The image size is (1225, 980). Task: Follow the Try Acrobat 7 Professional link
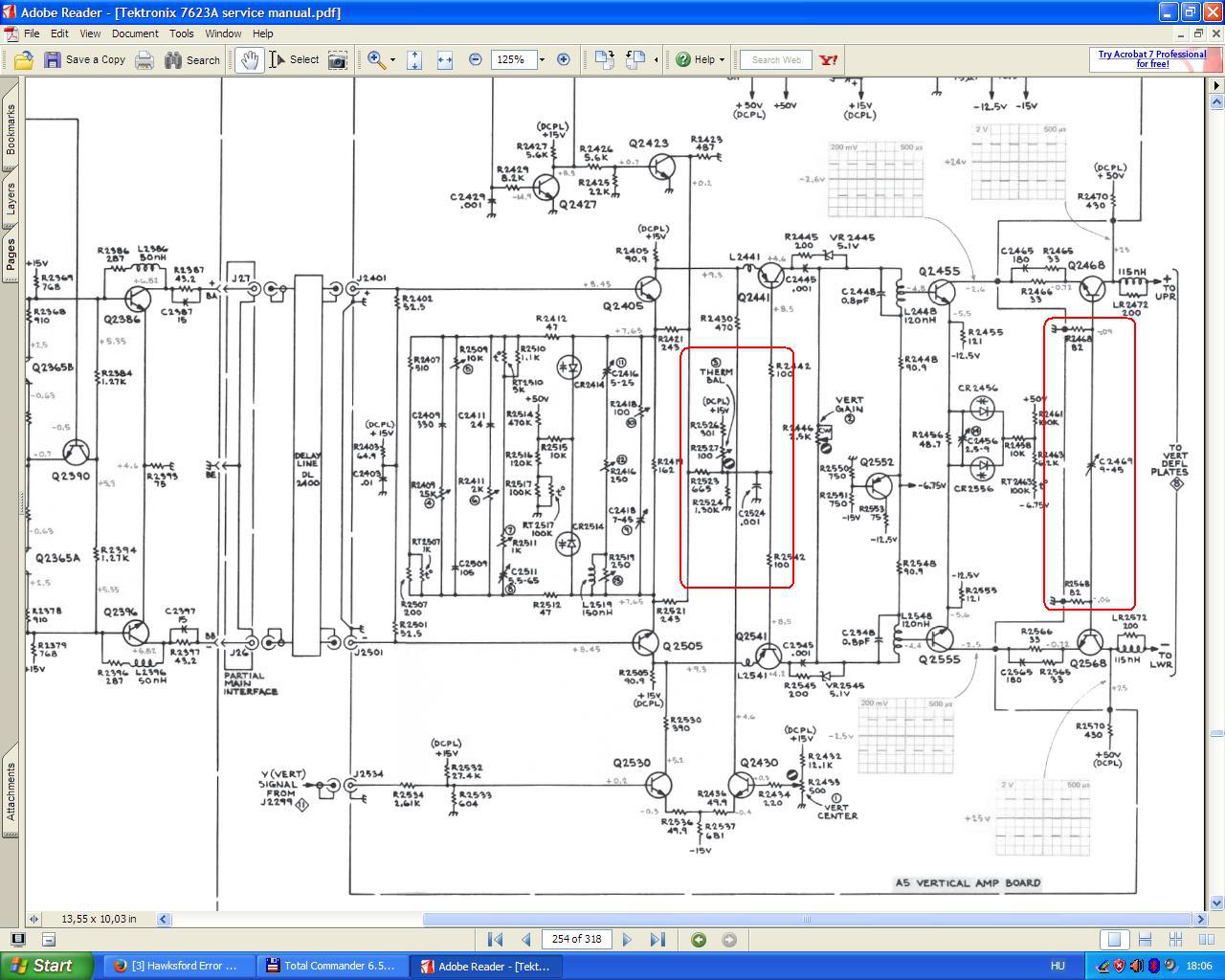pos(1151,59)
